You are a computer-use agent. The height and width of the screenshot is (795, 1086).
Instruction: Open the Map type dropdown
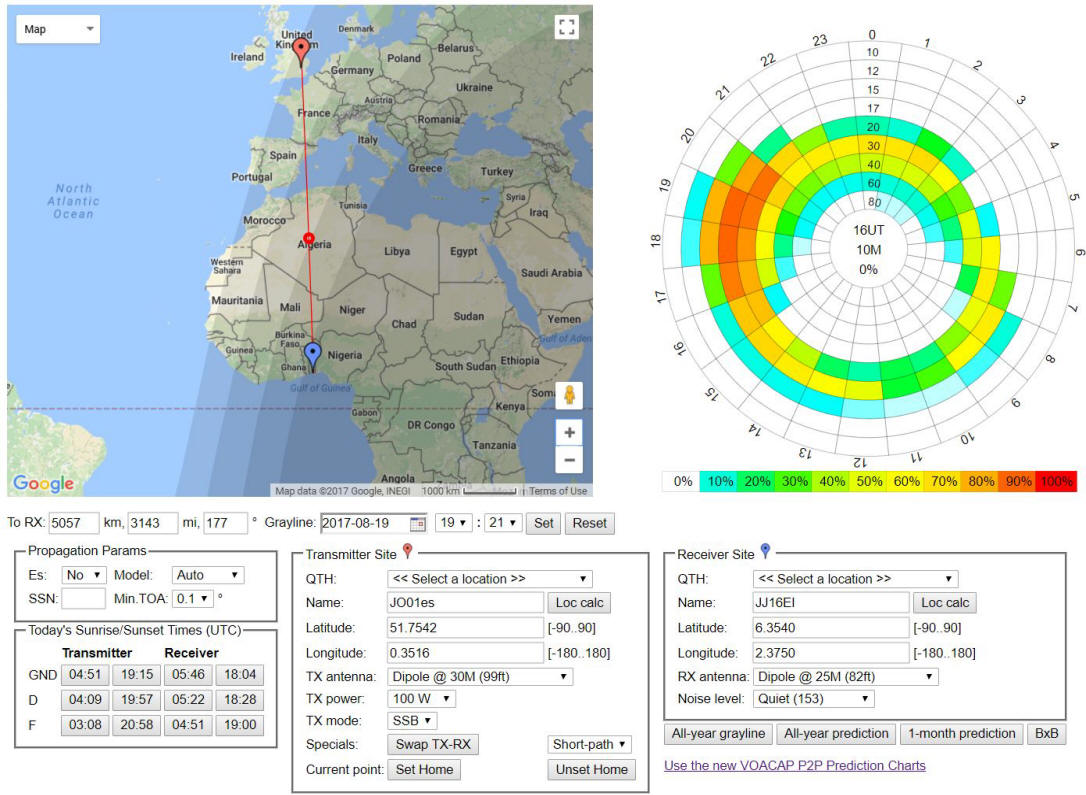pyautogui.click(x=58, y=29)
